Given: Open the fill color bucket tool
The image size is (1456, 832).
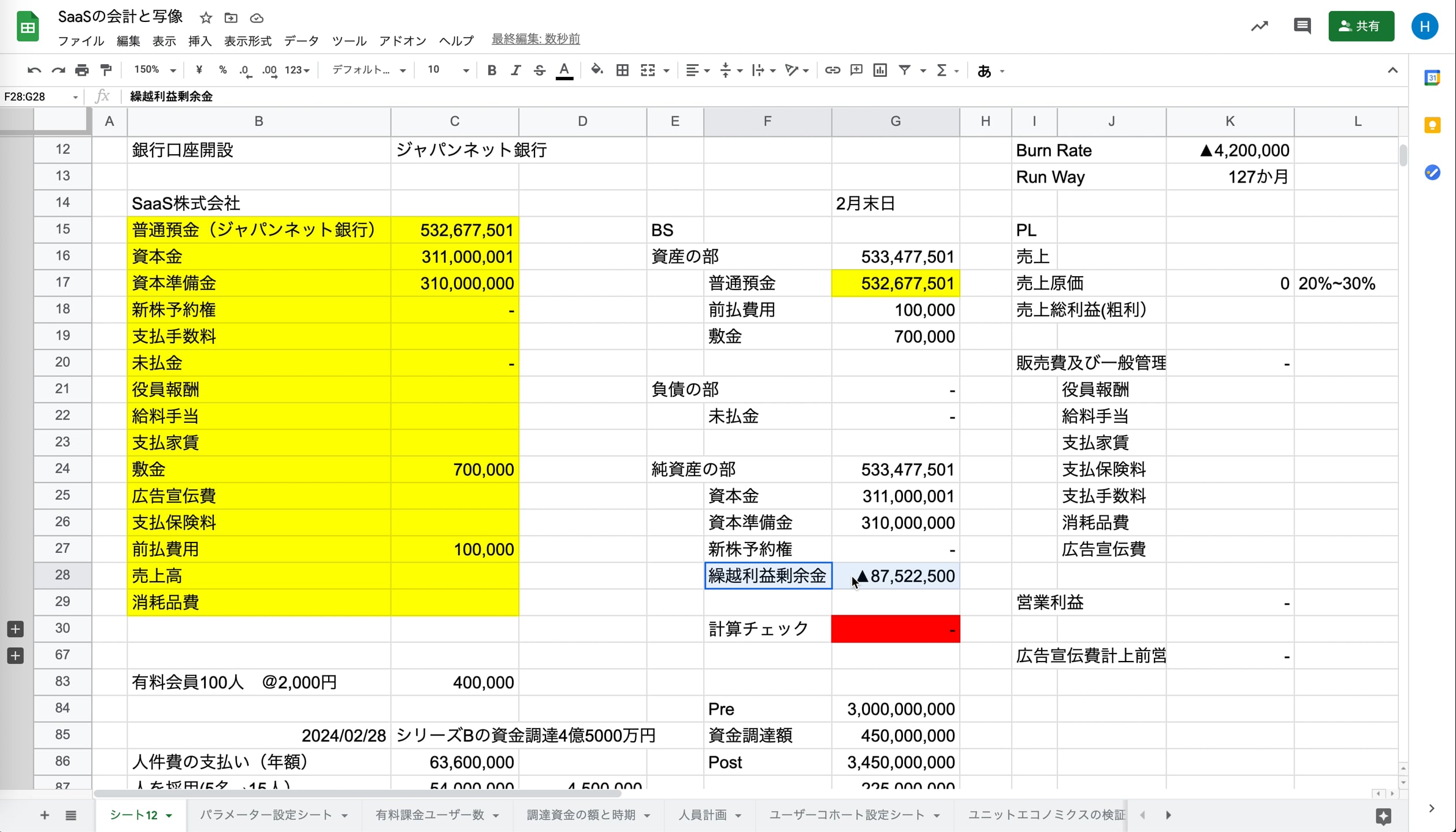Looking at the screenshot, I should pyautogui.click(x=597, y=70).
